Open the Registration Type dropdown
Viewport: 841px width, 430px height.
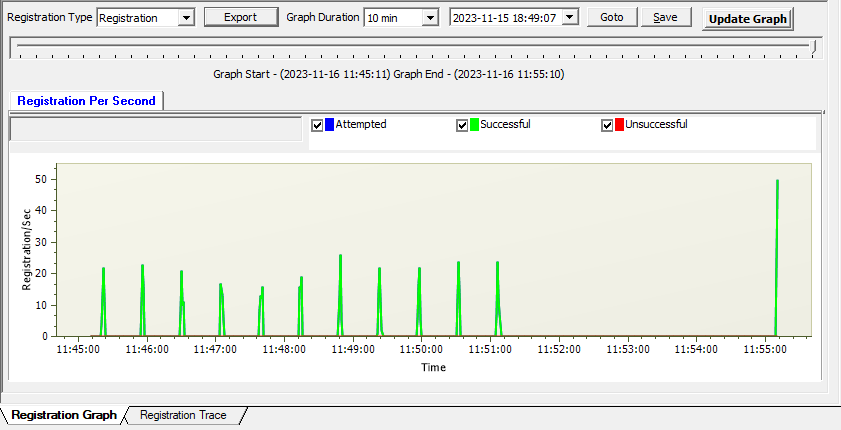click(x=186, y=18)
